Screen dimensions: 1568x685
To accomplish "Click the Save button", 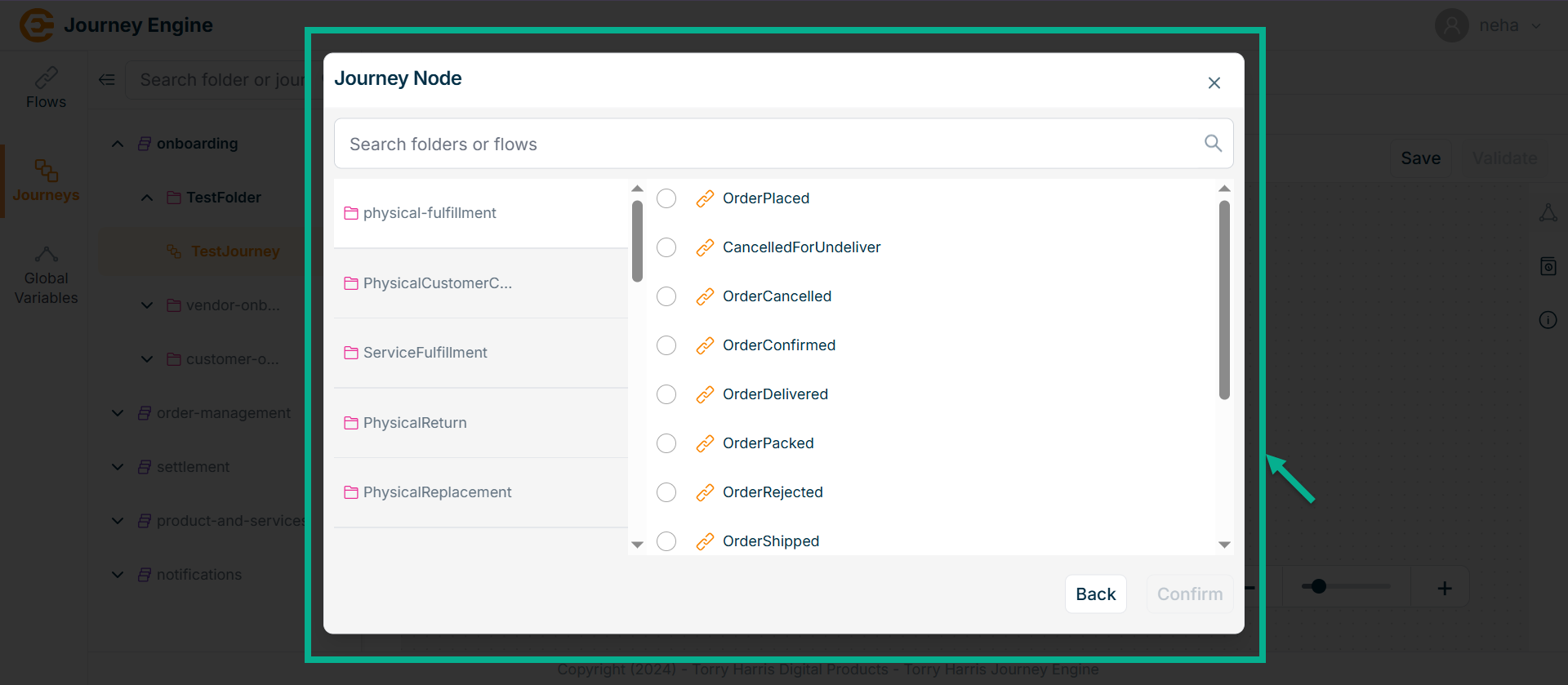I will tap(1420, 158).
